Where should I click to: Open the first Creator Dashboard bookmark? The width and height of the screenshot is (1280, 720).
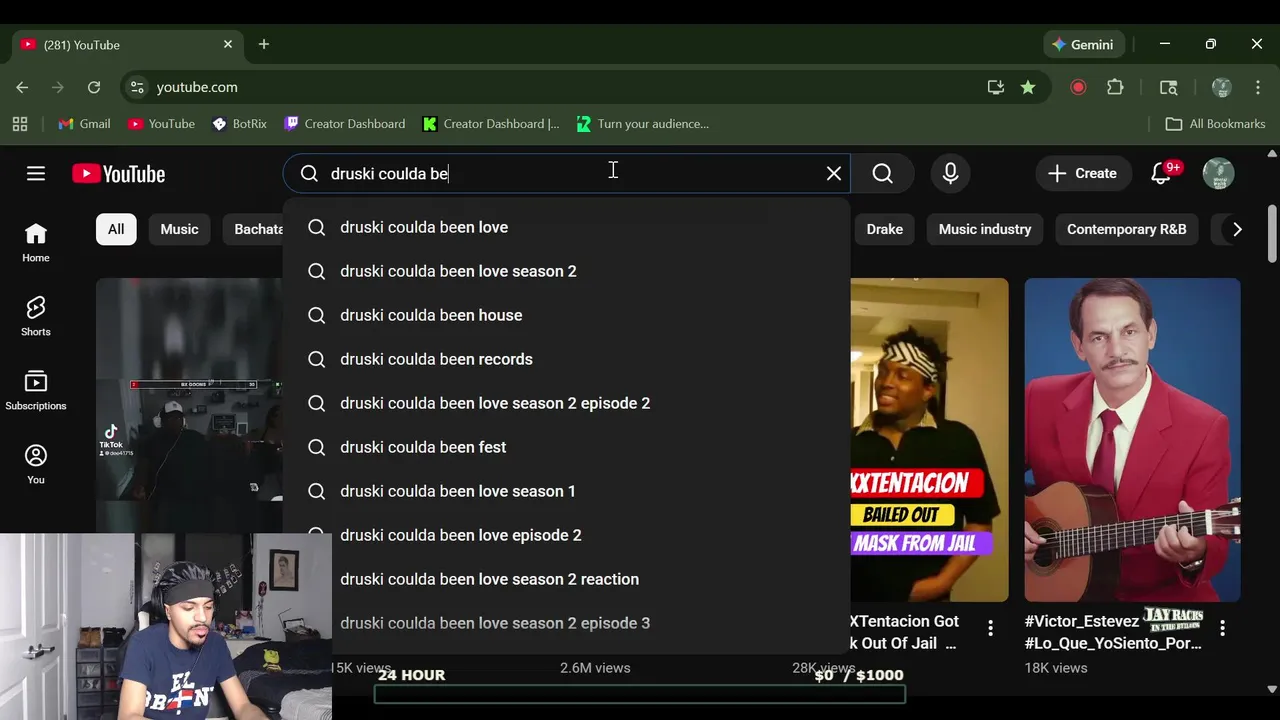(345, 124)
